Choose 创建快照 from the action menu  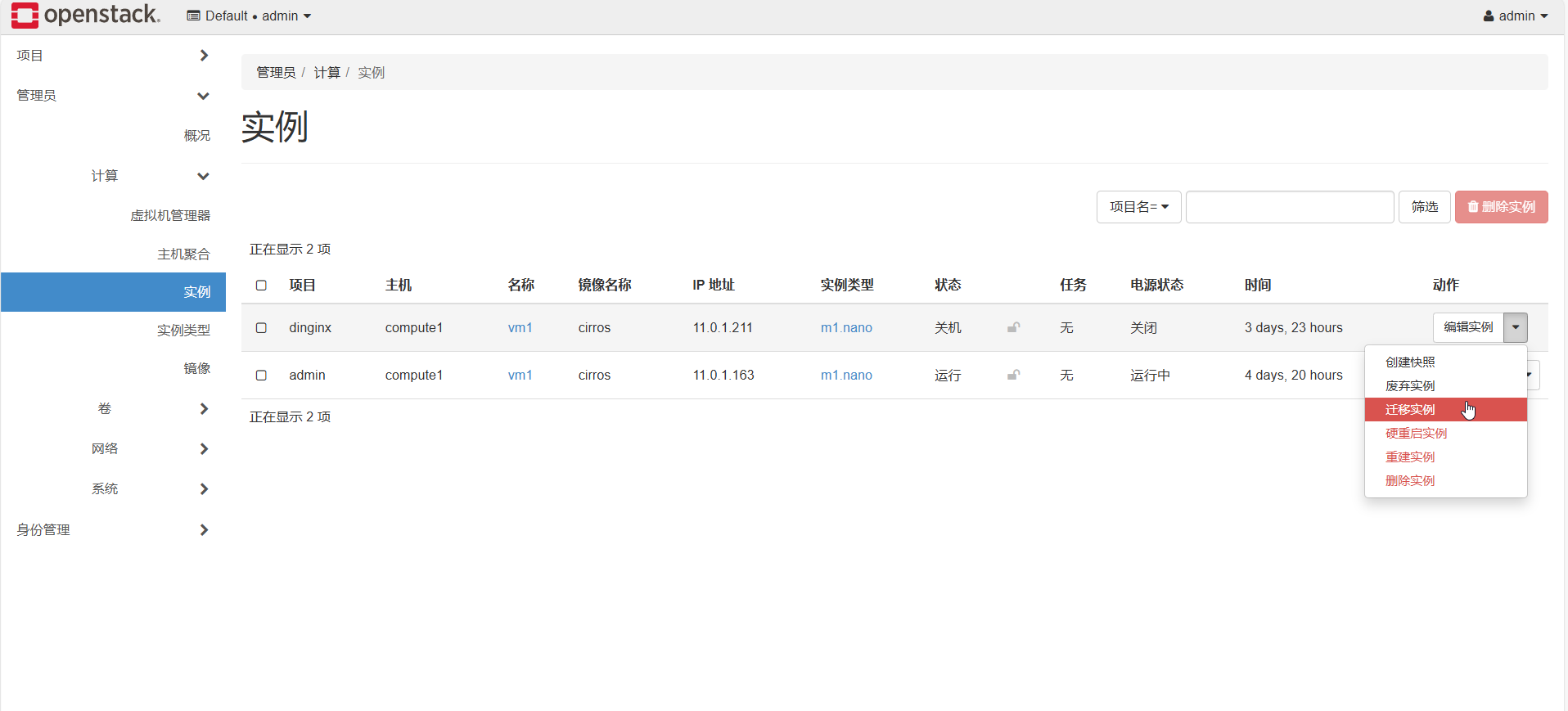pos(1445,362)
